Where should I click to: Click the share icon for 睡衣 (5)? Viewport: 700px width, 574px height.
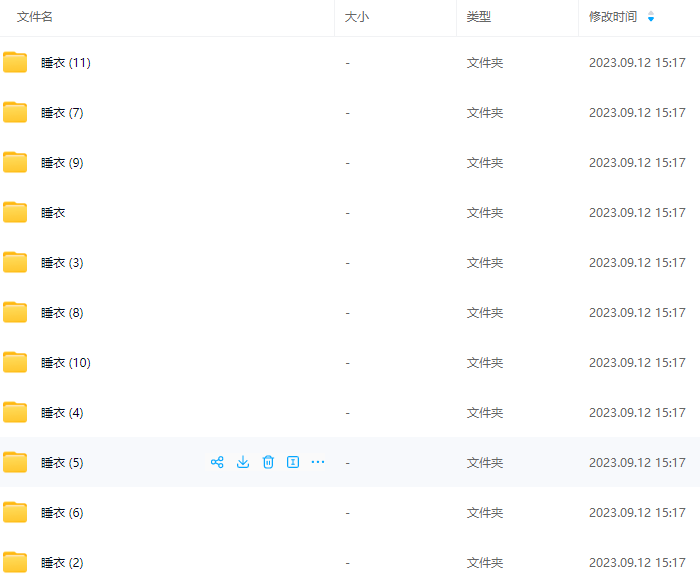pyautogui.click(x=217, y=462)
